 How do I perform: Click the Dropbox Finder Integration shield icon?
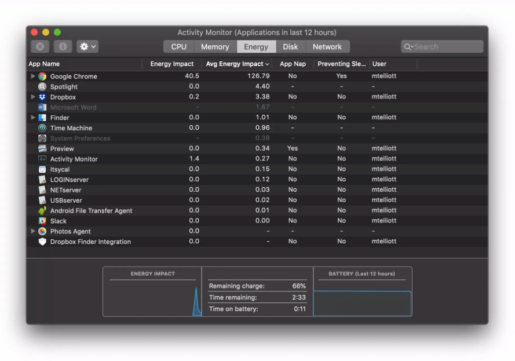point(42,242)
